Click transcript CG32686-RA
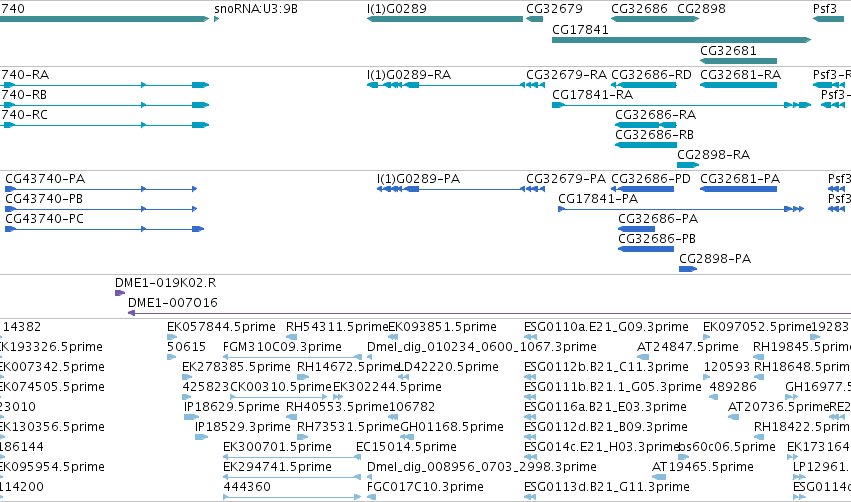 (x=646, y=125)
